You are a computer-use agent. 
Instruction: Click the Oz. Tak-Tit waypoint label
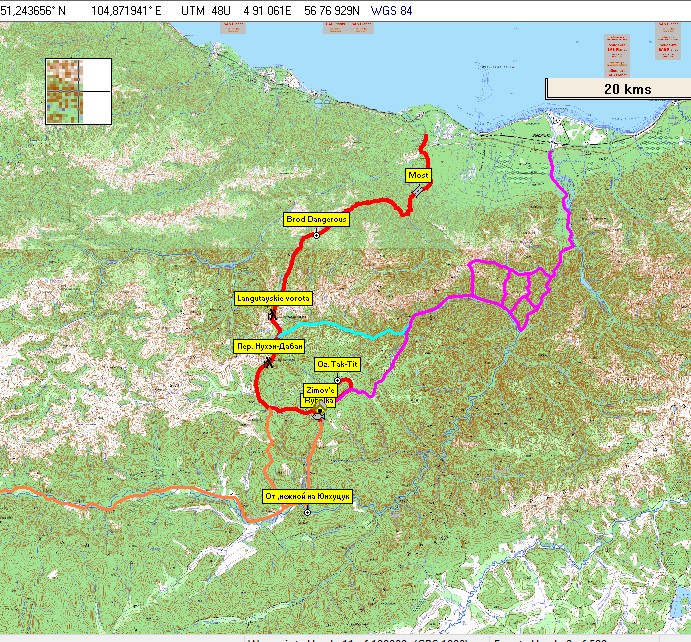pos(336,364)
